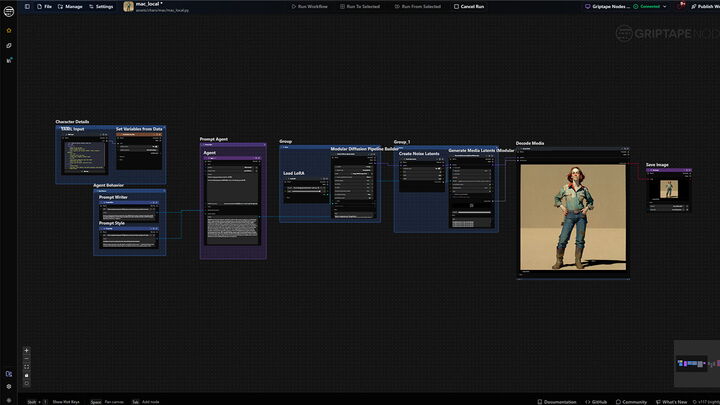Open the File menu
This screenshot has width=720, height=405.
click(45, 6)
